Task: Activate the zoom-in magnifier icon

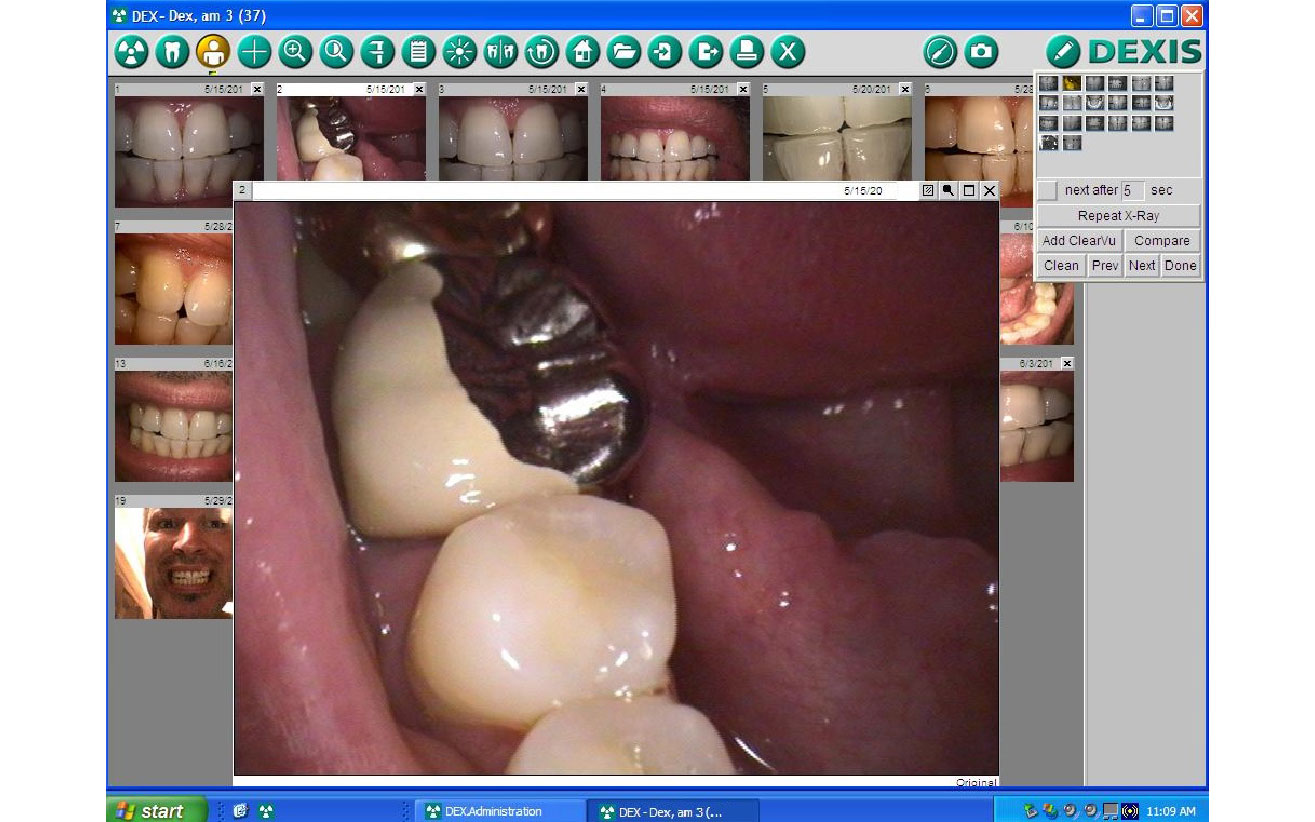Action: tap(295, 51)
